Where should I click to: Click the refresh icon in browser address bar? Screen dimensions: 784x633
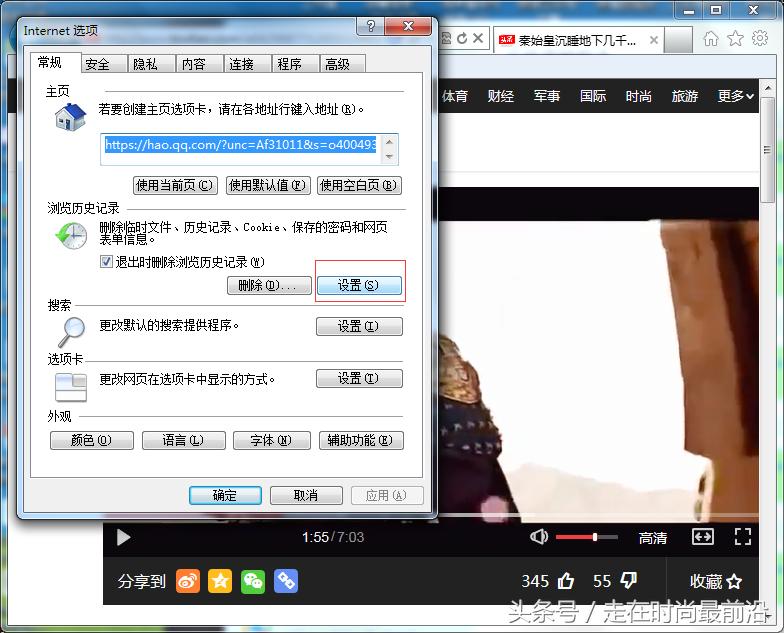pos(462,38)
